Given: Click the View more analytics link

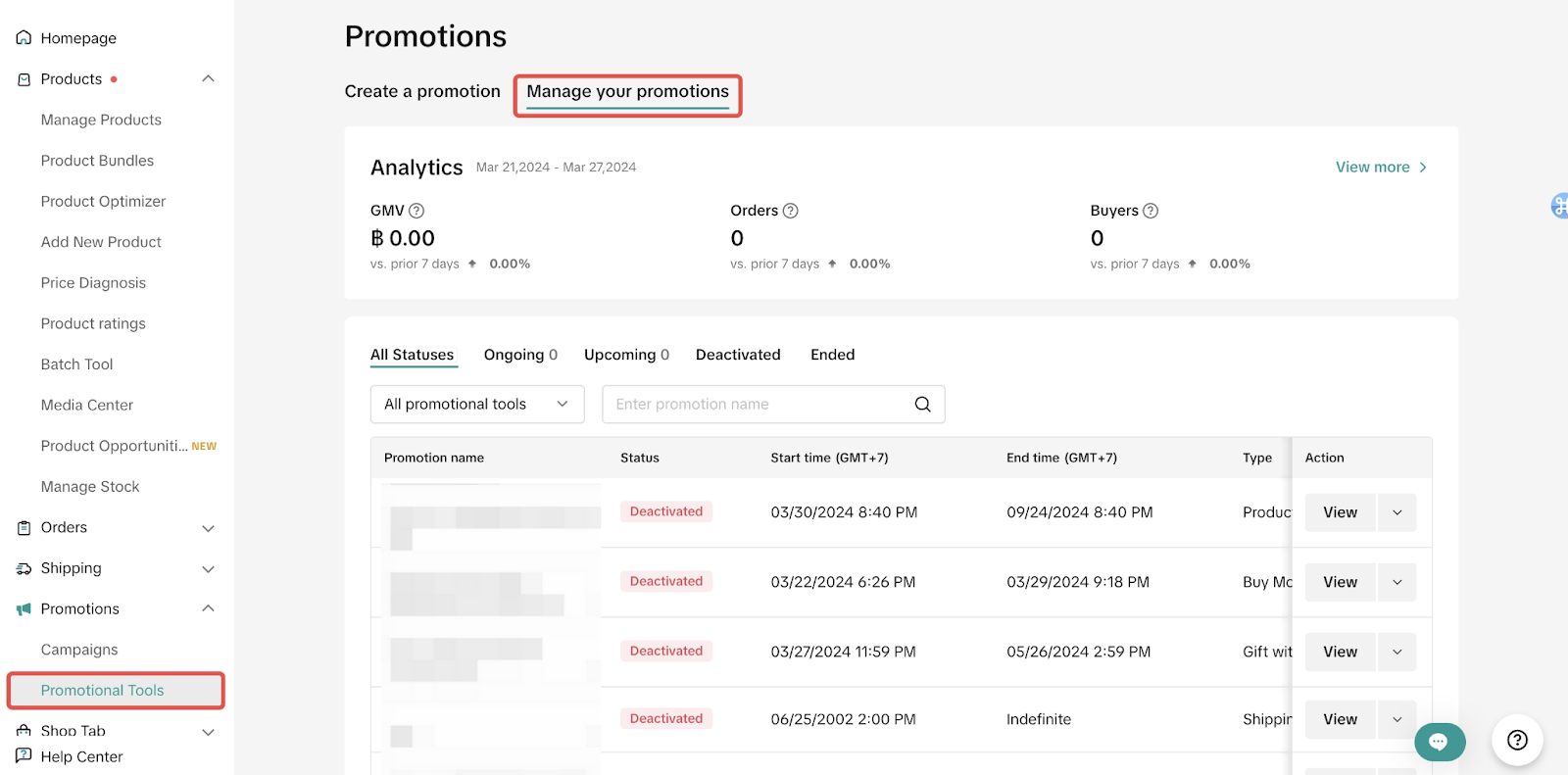Looking at the screenshot, I should point(1380,168).
